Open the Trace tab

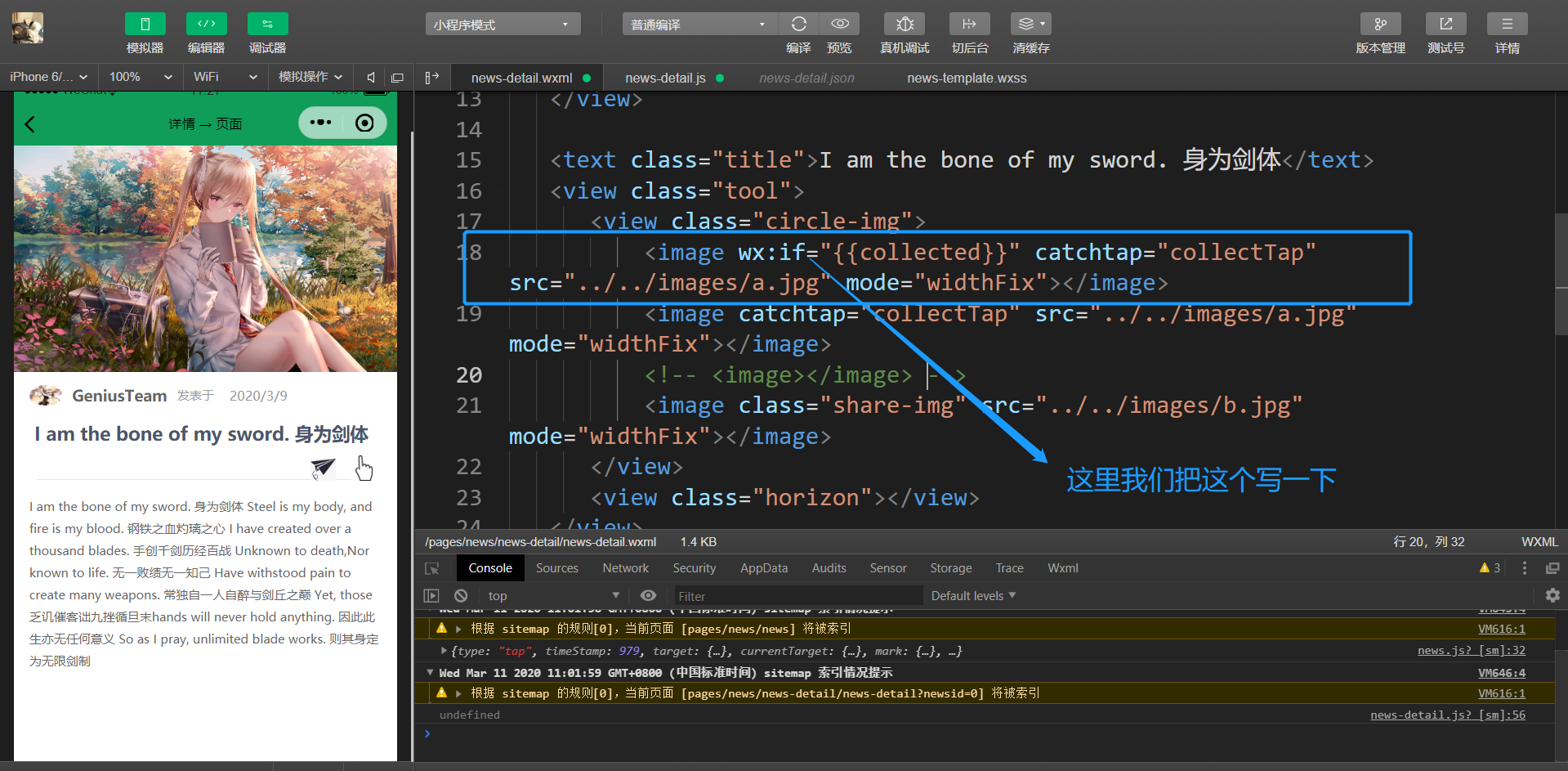click(x=1009, y=568)
